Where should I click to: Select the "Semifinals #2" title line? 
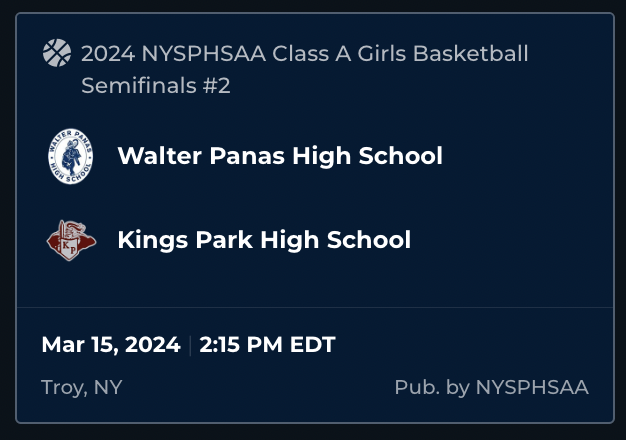pos(156,86)
